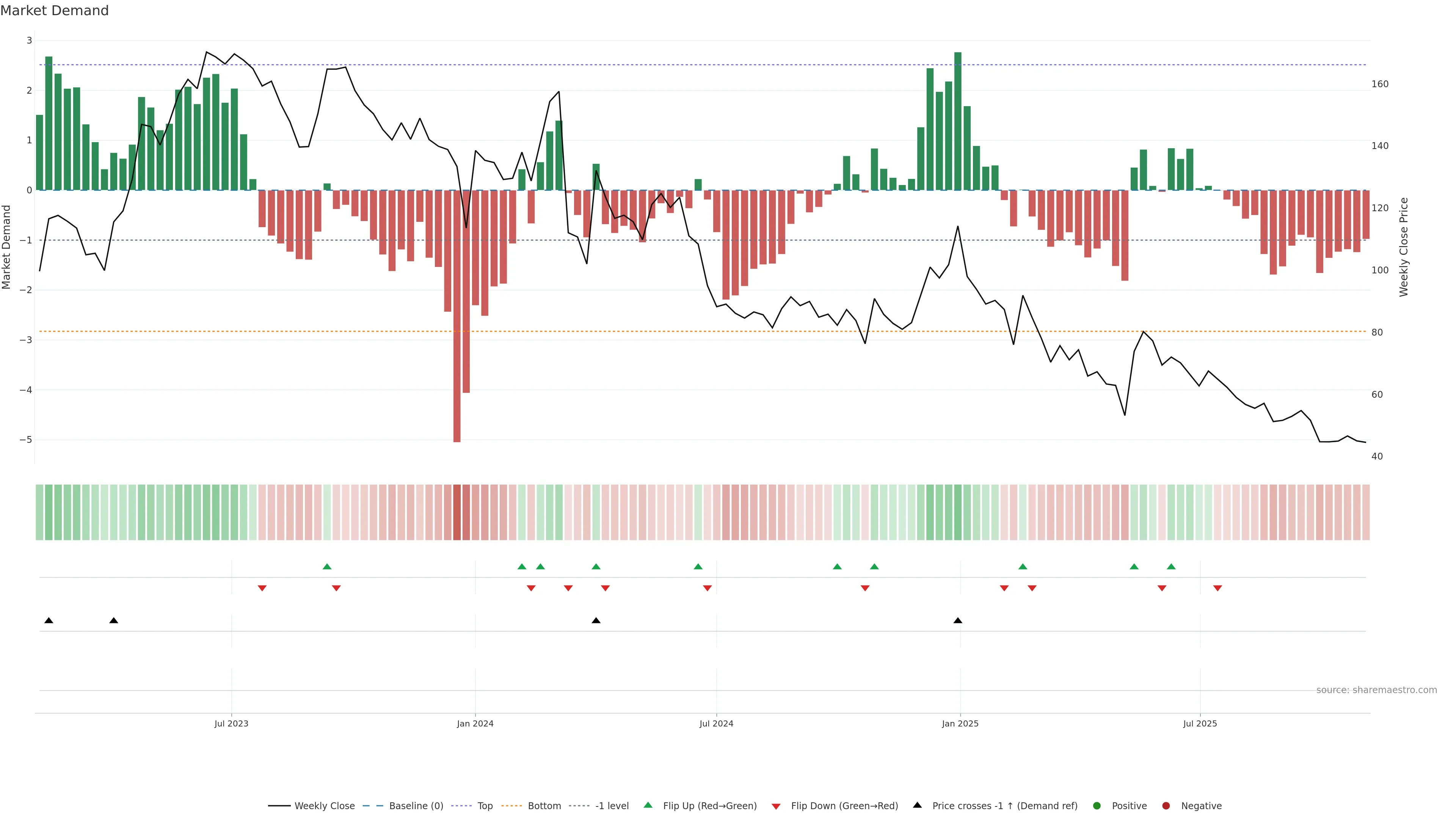Click the rightmost green flip-up triangle marker

pyautogui.click(x=1171, y=566)
